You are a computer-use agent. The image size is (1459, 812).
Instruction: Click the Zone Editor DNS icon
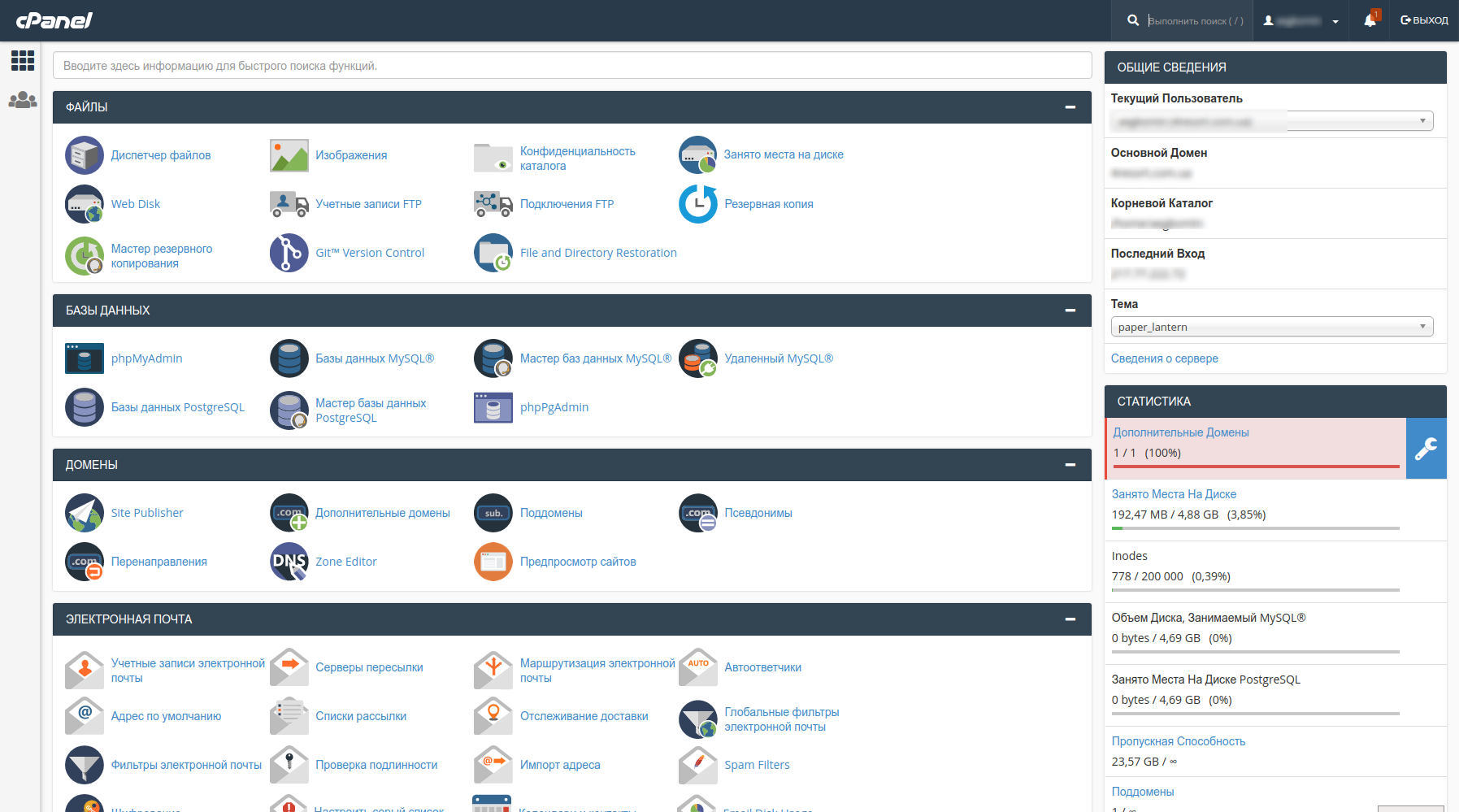(x=289, y=562)
